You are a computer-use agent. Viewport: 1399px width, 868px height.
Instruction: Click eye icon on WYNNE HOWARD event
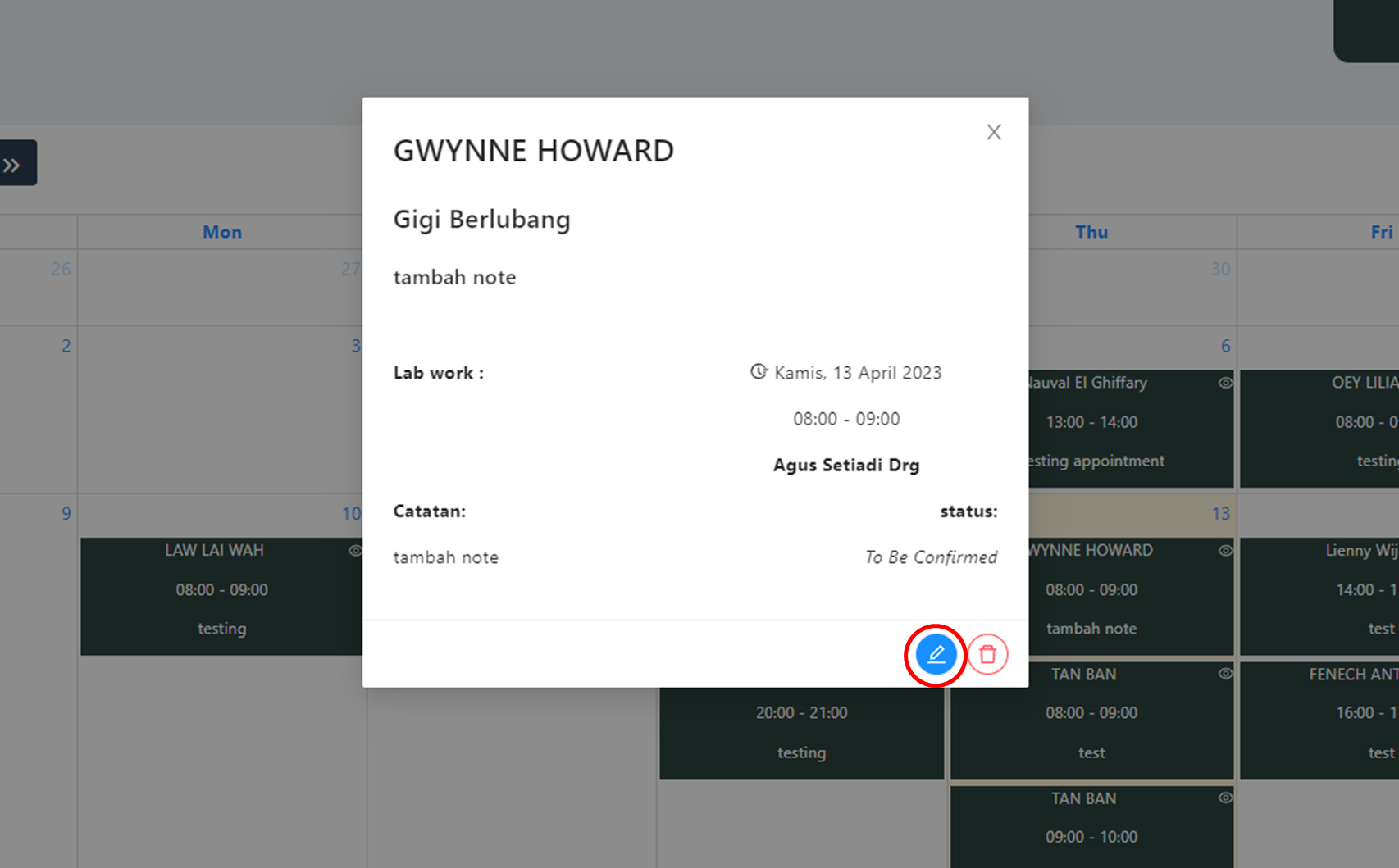coord(1225,551)
